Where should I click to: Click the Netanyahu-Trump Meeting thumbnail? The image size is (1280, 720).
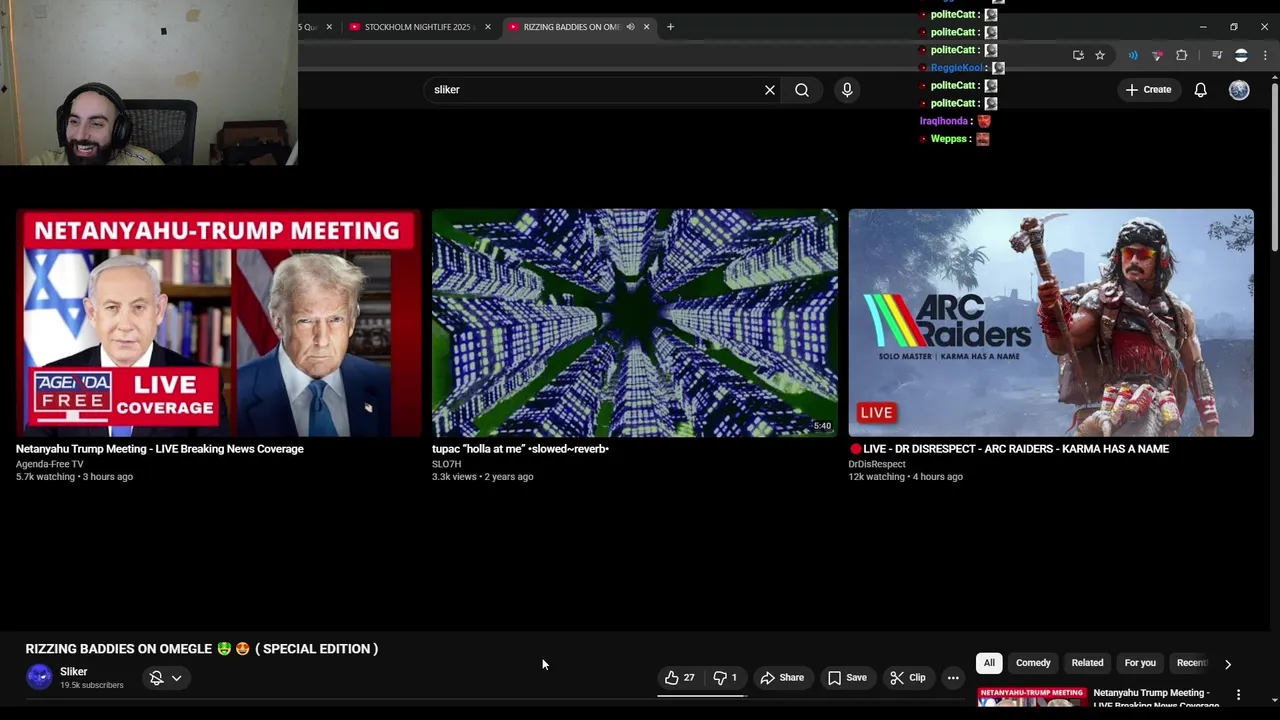click(x=219, y=323)
